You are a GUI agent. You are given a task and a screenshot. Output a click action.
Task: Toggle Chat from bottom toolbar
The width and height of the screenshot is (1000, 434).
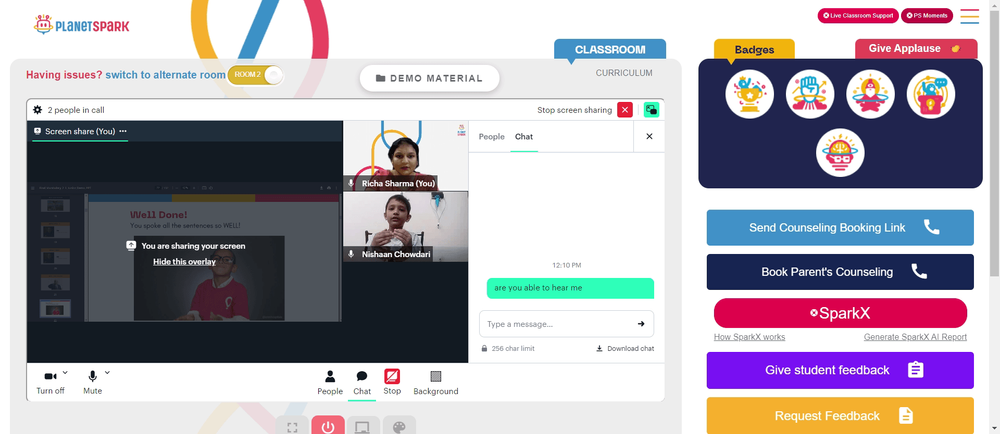362,382
